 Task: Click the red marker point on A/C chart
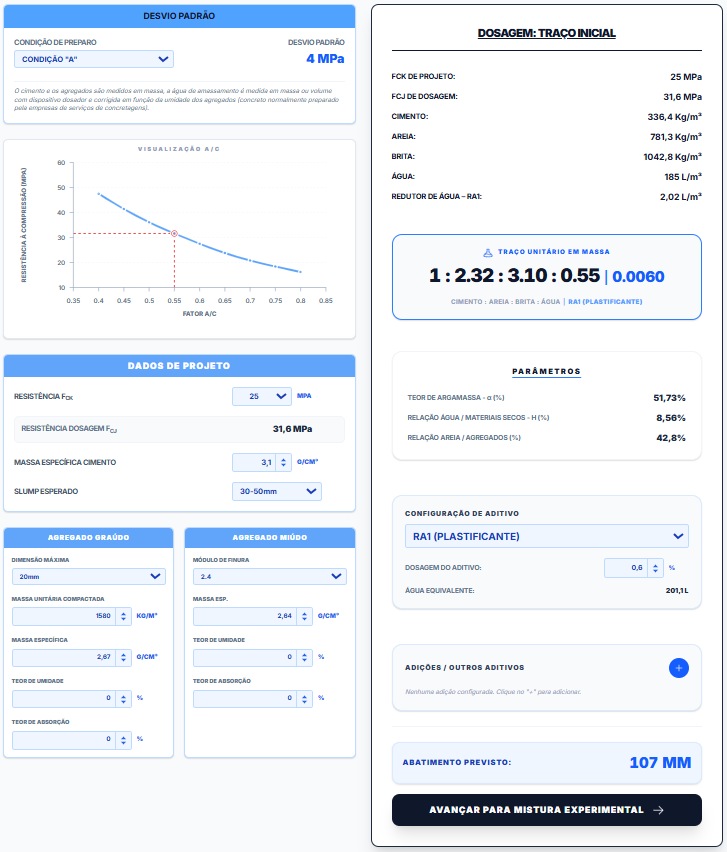point(174,233)
